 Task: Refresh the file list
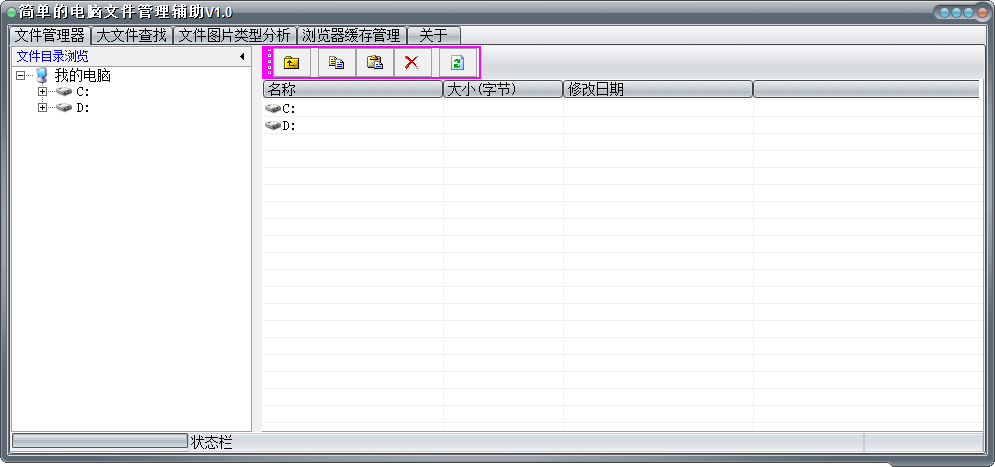click(457, 62)
